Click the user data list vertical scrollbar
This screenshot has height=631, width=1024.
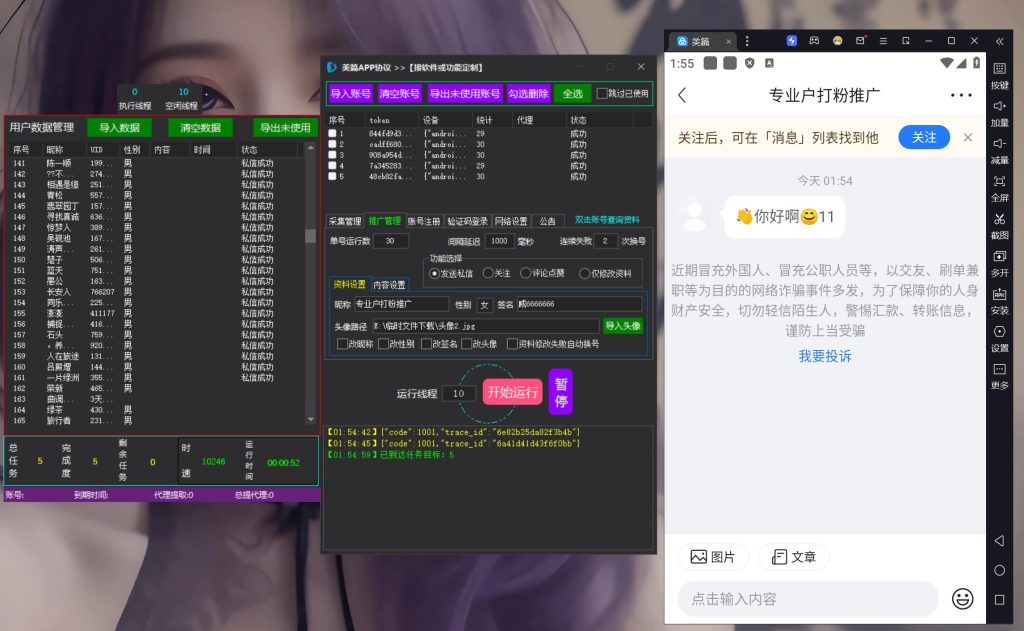pyautogui.click(x=310, y=237)
